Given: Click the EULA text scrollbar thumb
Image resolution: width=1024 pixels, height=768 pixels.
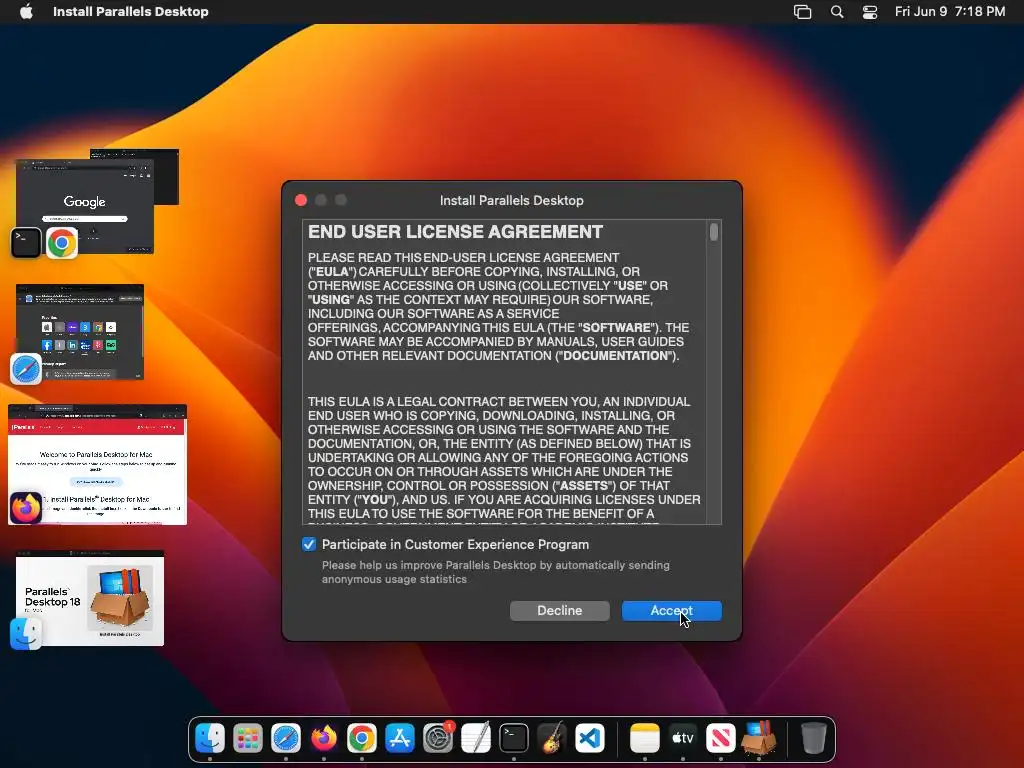Looking at the screenshot, I should (x=714, y=232).
